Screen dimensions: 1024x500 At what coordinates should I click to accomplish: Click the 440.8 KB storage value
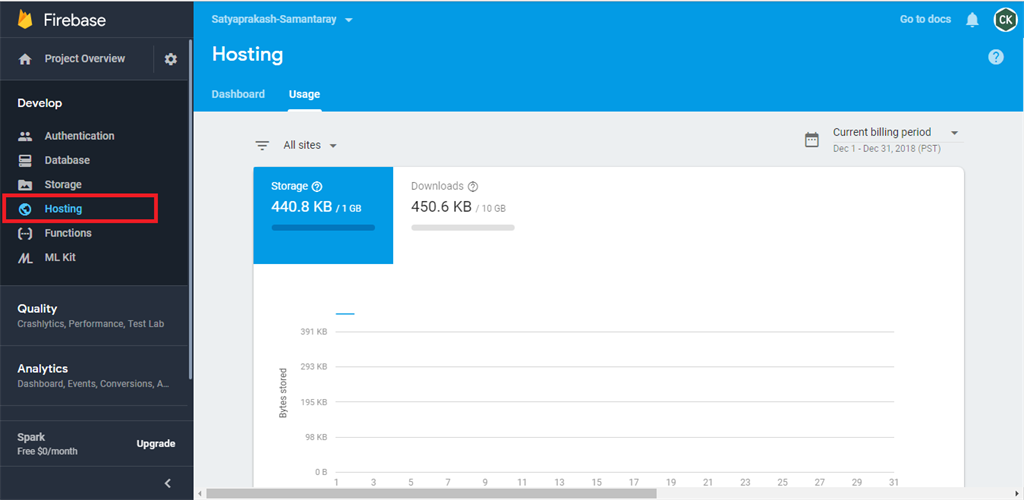coord(301,208)
